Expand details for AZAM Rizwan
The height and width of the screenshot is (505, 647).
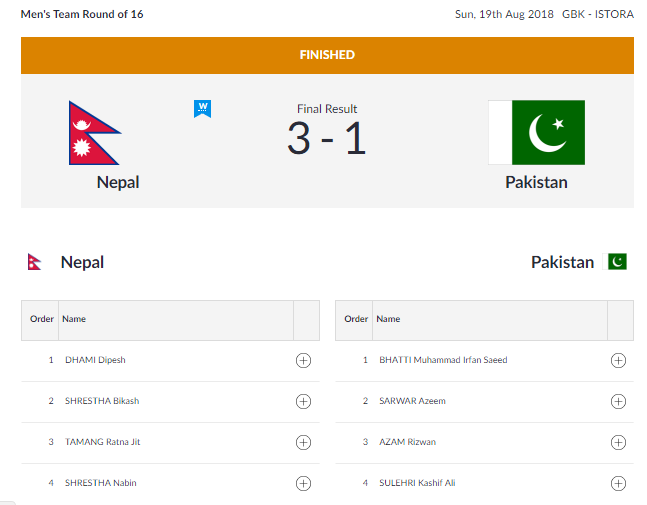tap(618, 442)
